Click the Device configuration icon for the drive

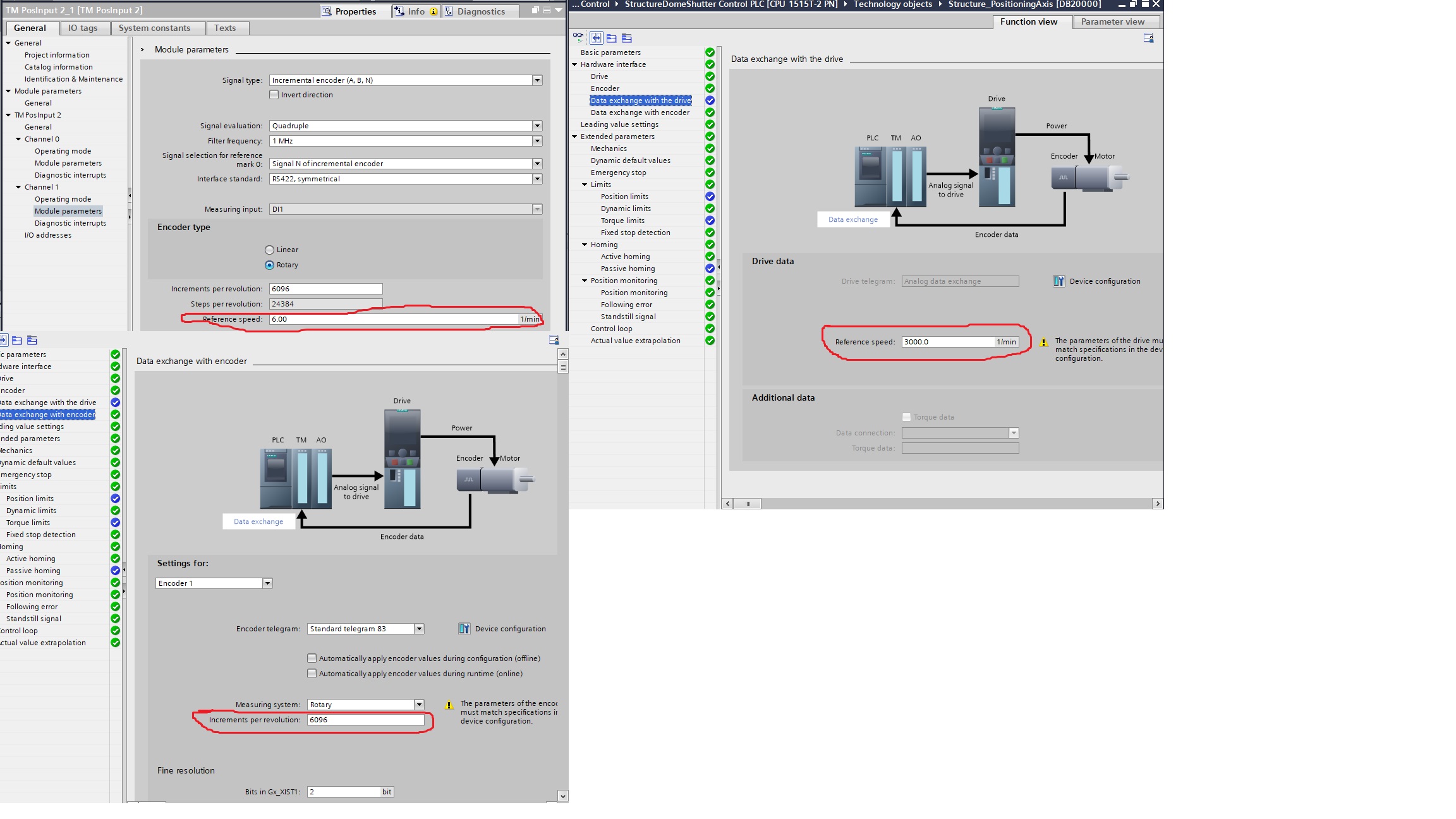[x=1059, y=281]
